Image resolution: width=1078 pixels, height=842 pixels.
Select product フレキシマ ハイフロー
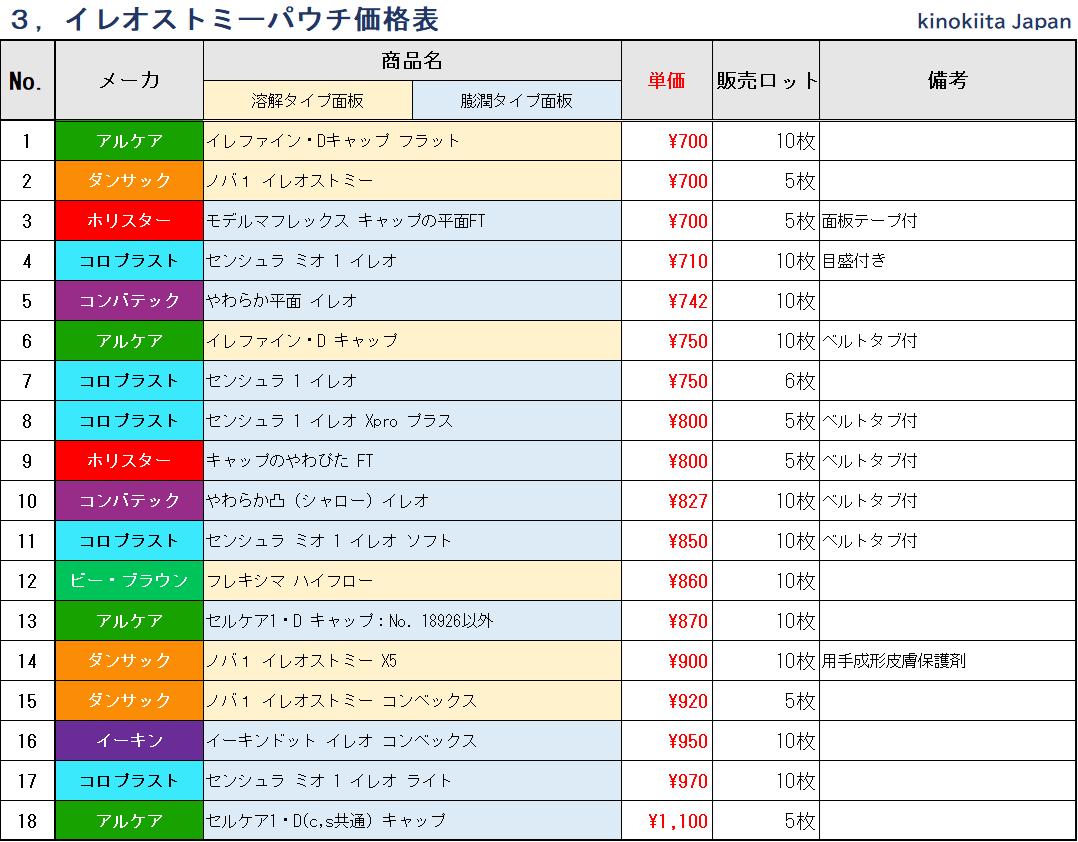(412, 580)
